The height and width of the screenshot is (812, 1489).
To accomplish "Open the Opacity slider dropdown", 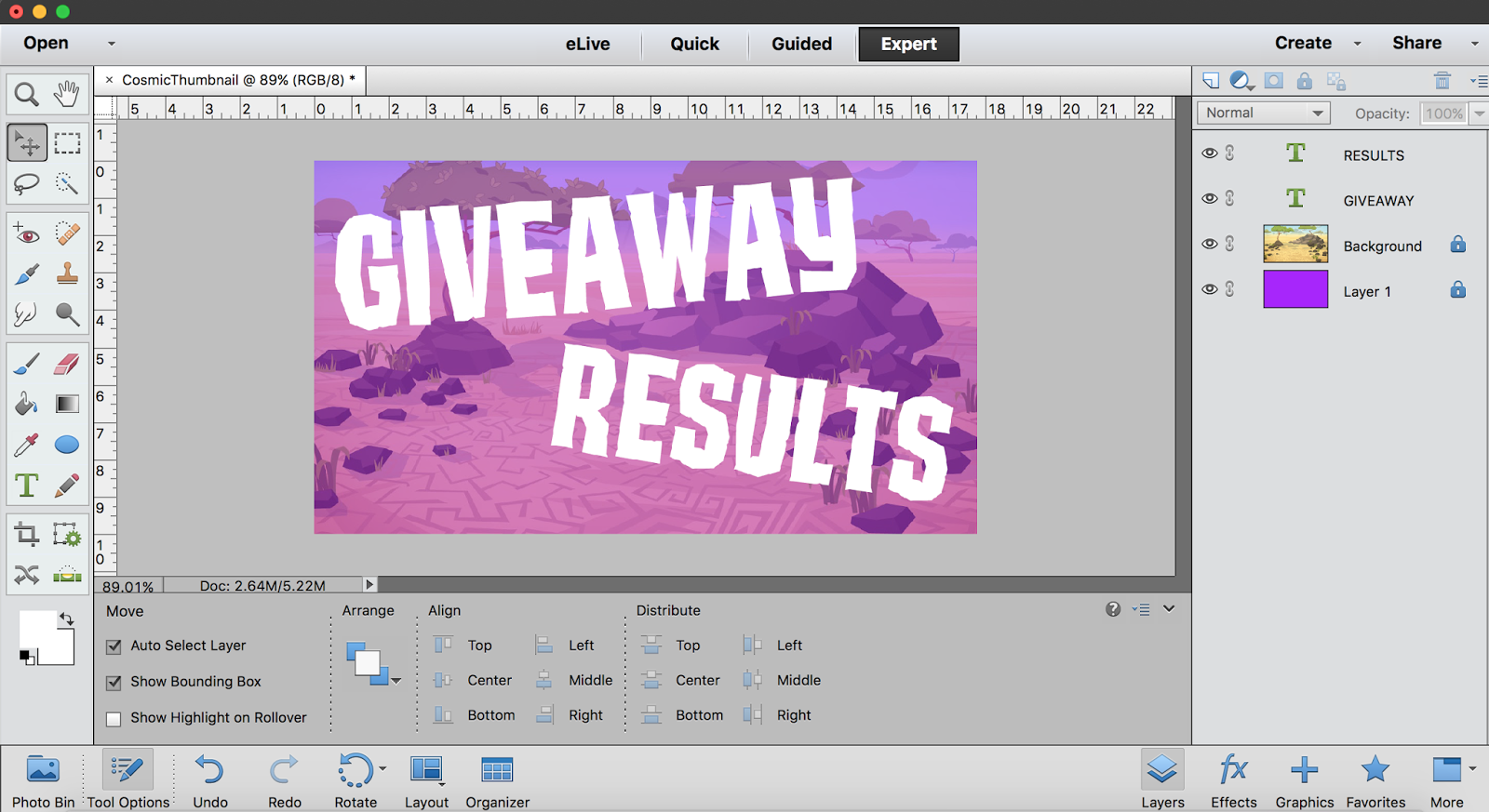I will (1479, 113).
